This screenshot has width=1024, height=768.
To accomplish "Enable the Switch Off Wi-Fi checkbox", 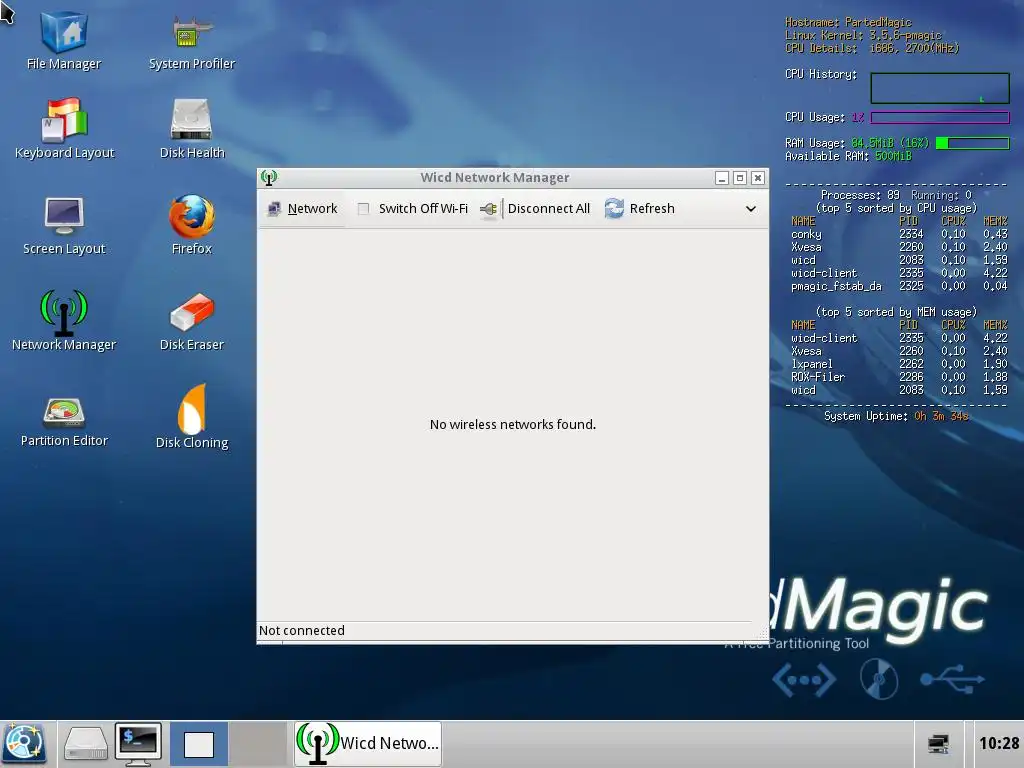I will tap(364, 208).
